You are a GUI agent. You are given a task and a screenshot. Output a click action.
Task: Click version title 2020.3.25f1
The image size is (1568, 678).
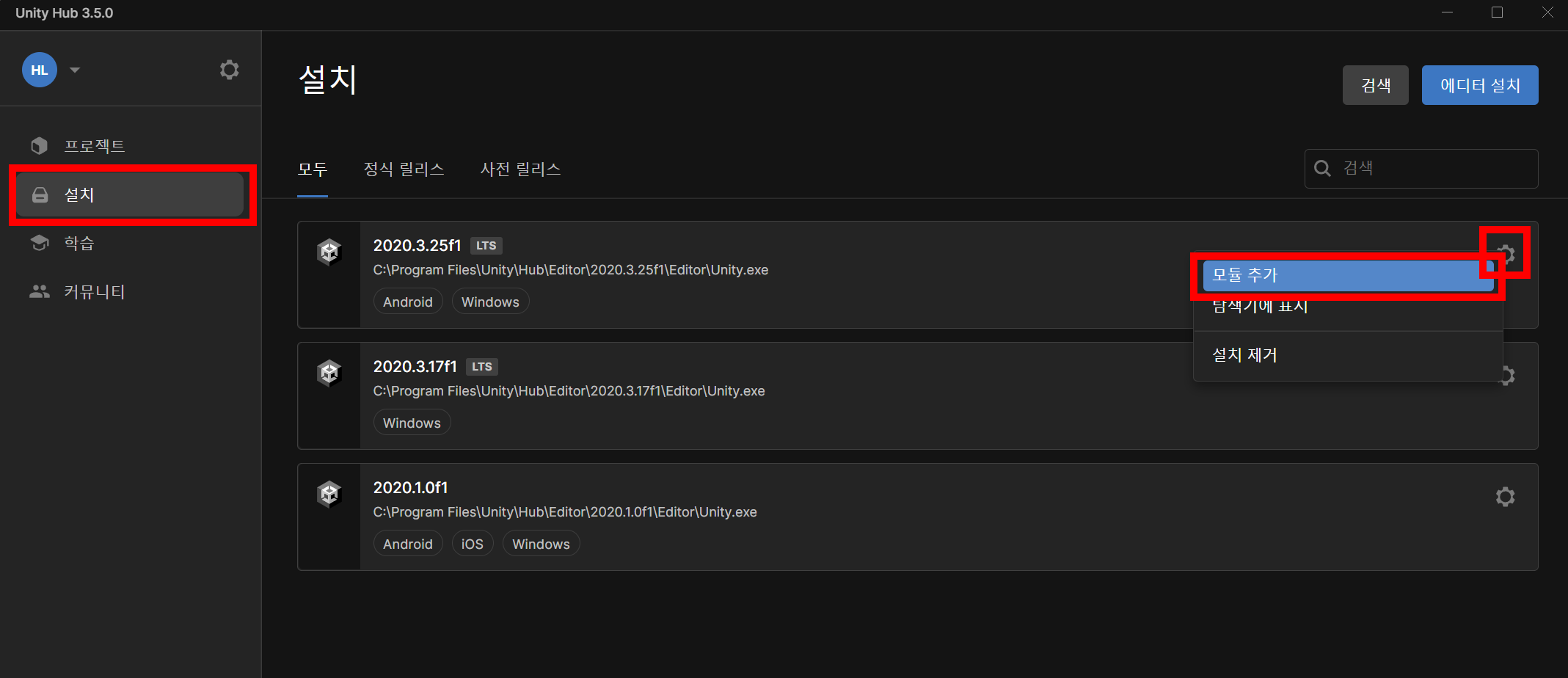click(x=417, y=246)
